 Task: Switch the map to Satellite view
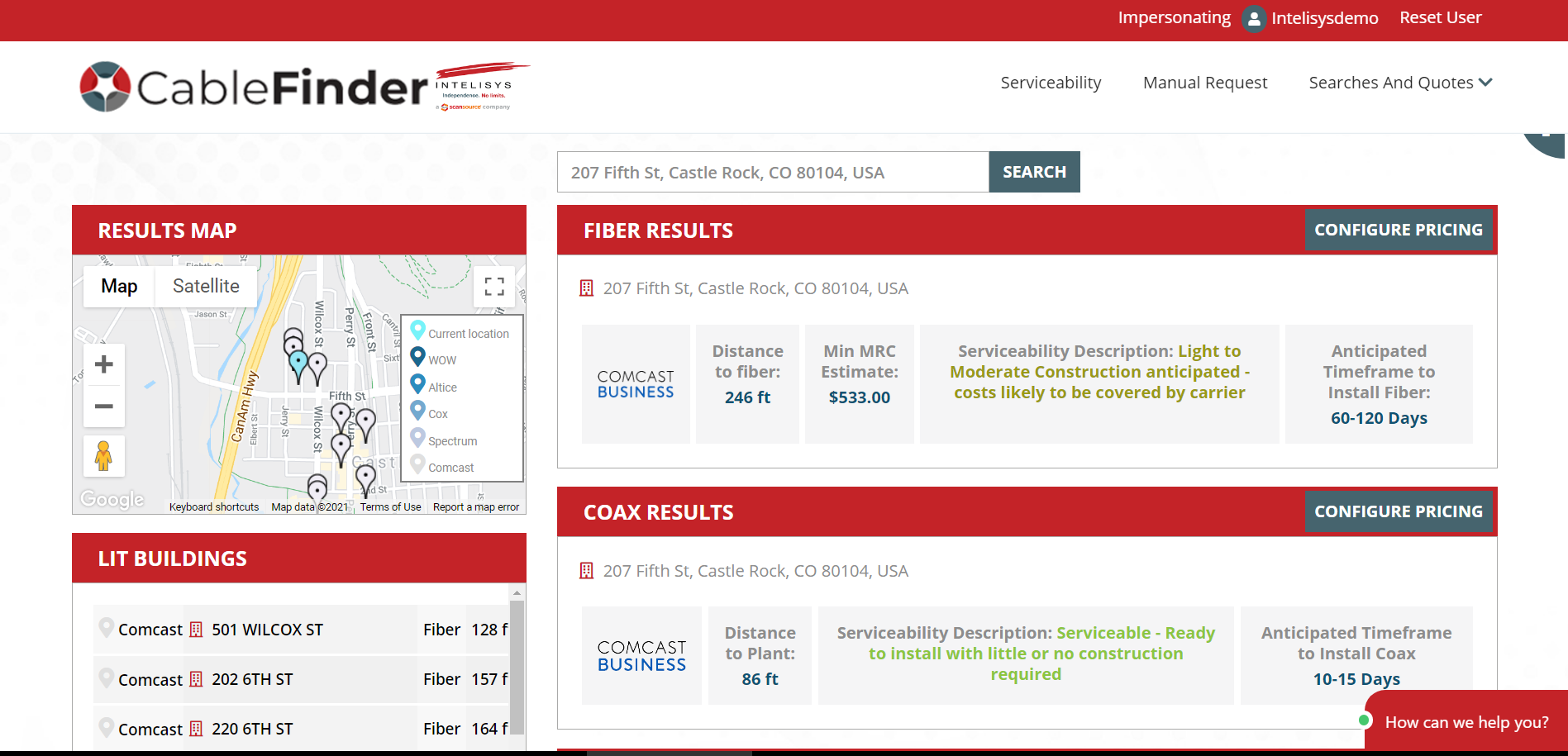pyautogui.click(x=205, y=286)
